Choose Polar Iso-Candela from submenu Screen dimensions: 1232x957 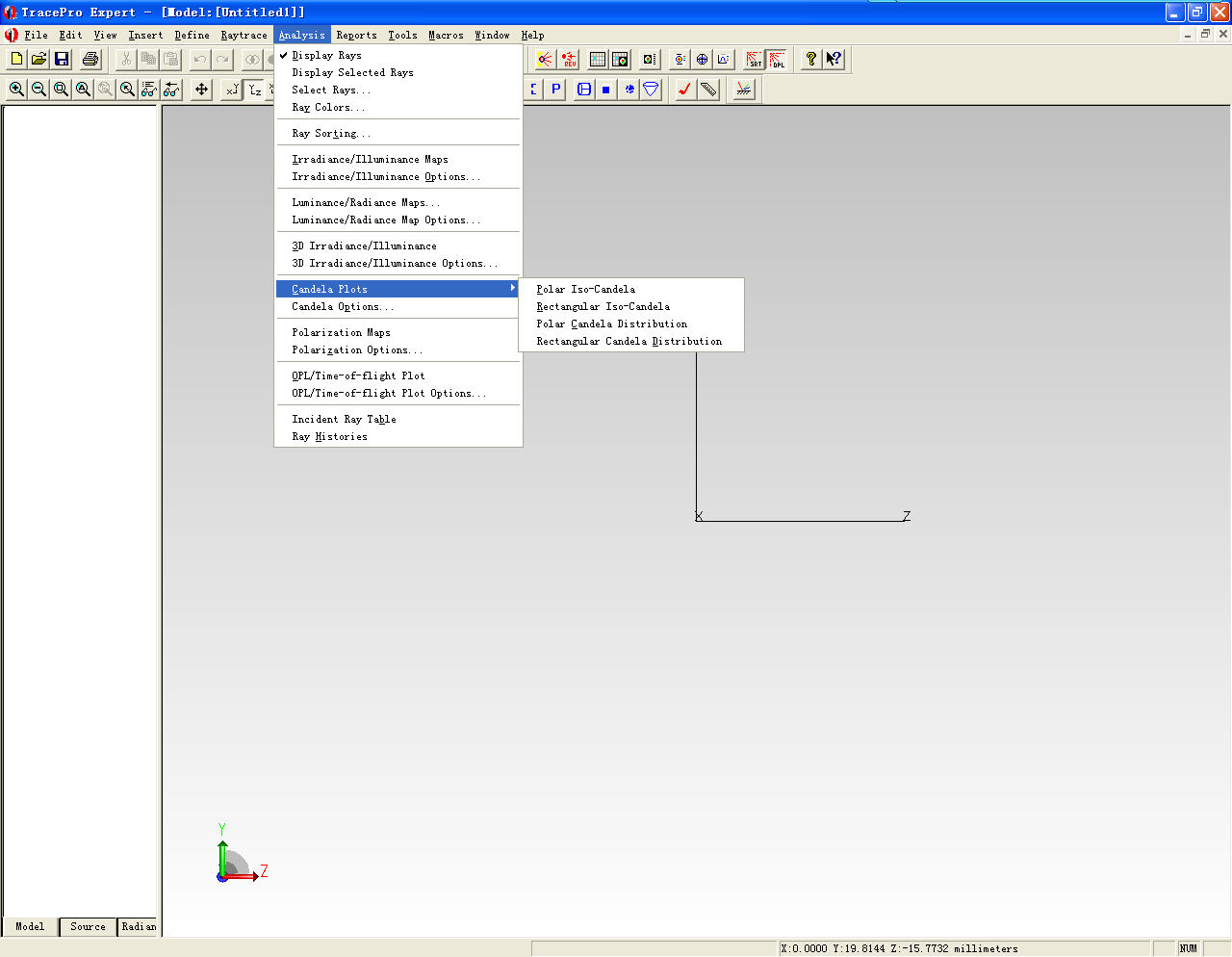[x=585, y=289]
